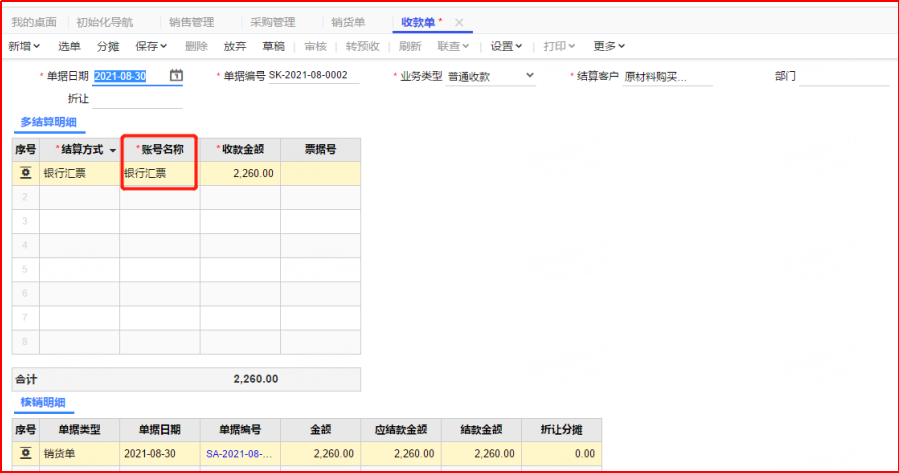Go to the 采购管理 tab
899x473 pixels.
pyautogui.click(x=270, y=22)
